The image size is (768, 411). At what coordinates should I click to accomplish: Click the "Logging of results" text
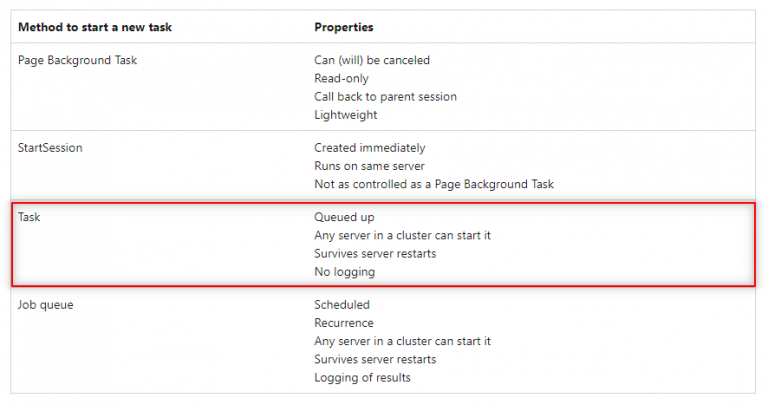pos(362,377)
